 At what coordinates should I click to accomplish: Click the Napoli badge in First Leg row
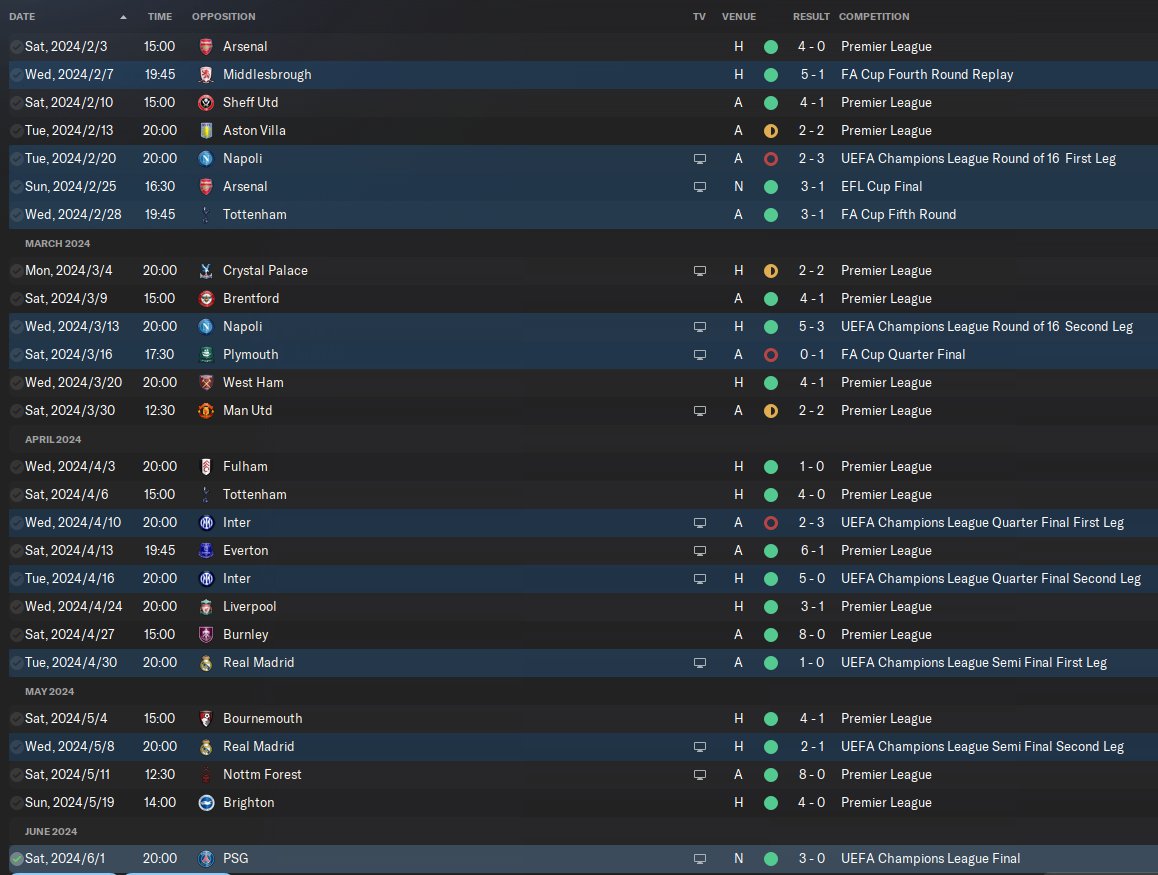206,159
